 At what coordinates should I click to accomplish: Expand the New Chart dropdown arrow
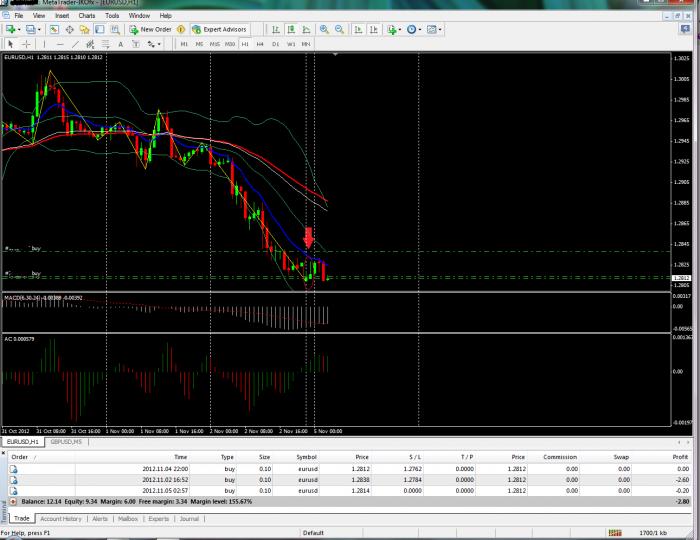click(x=19, y=30)
